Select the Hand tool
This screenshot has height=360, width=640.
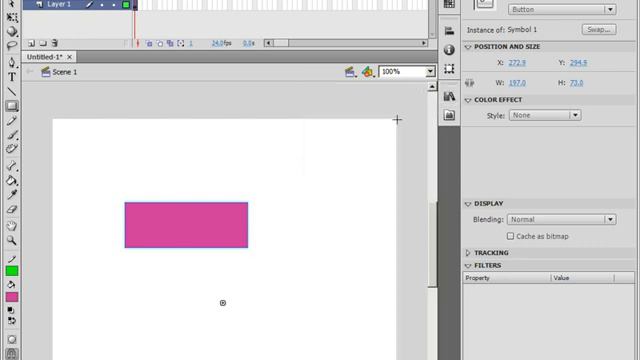click(12, 226)
